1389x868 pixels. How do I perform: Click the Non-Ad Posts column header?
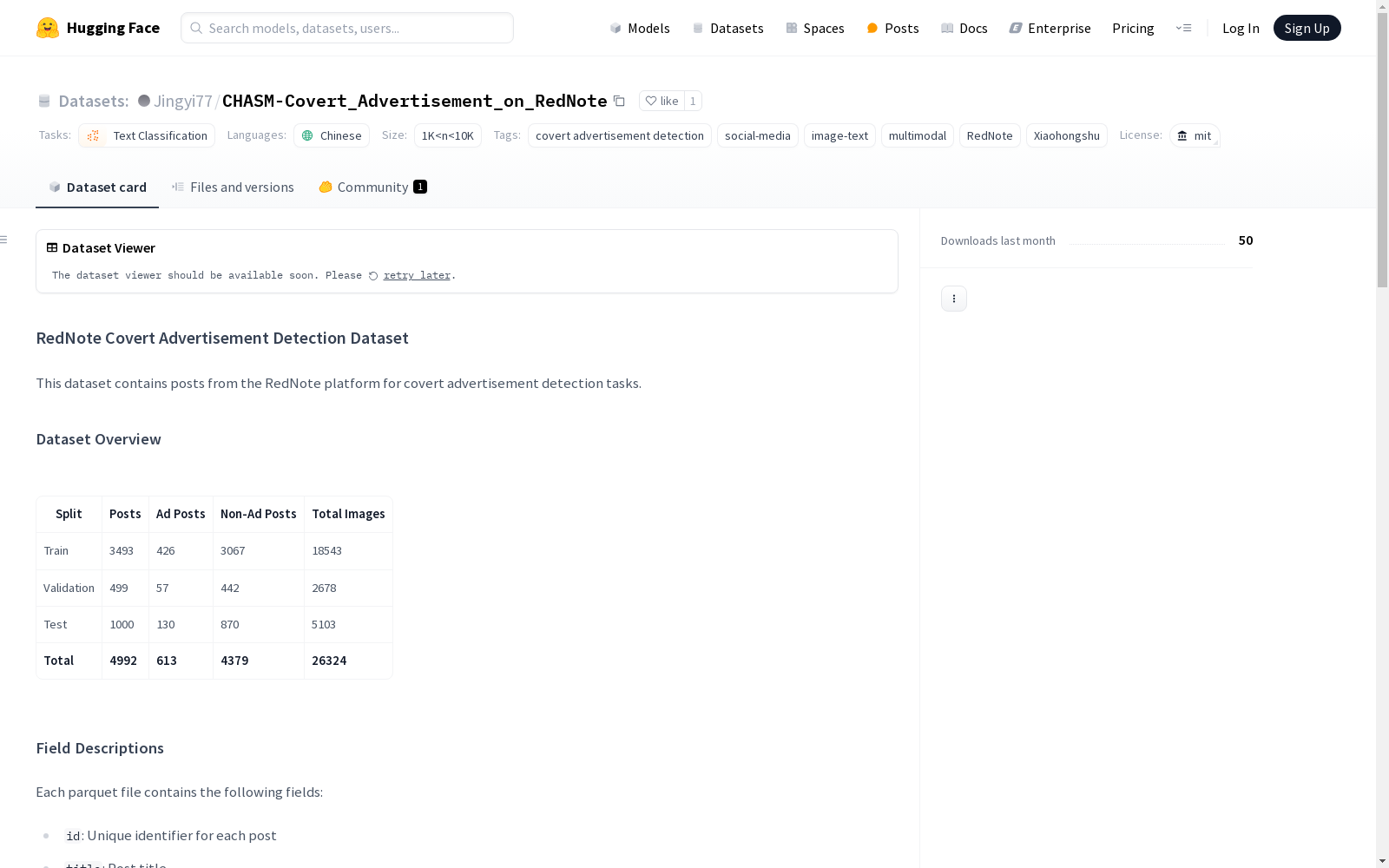pyautogui.click(x=259, y=514)
